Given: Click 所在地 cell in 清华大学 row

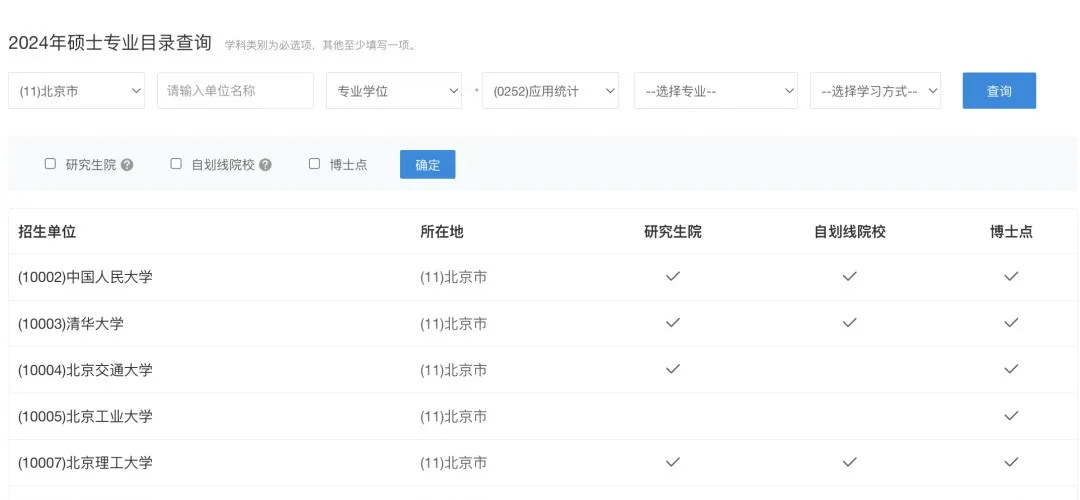Looking at the screenshot, I should click(x=453, y=324).
